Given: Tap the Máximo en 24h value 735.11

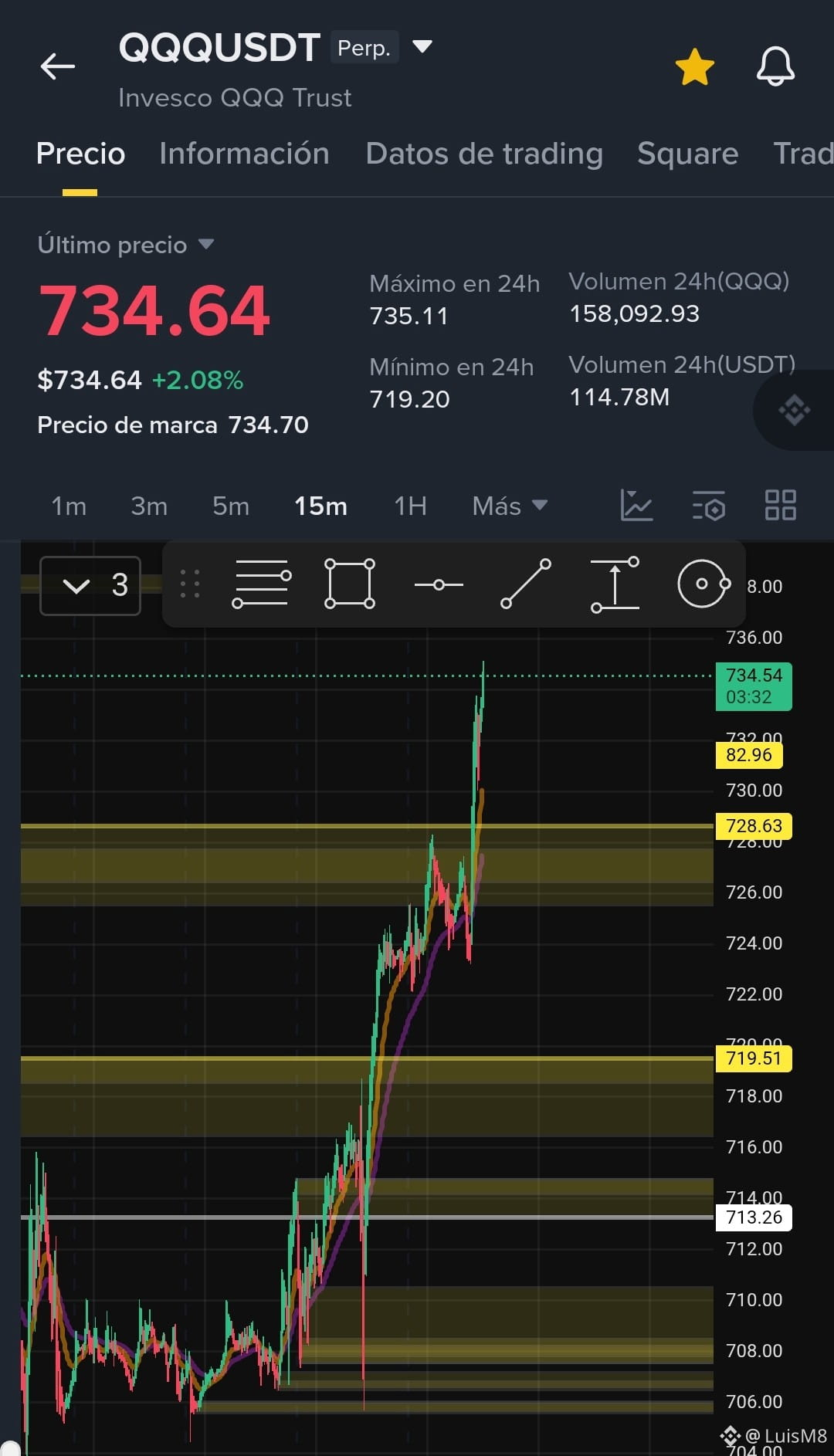Looking at the screenshot, I should pyautogui.click(x=409, y=317).
